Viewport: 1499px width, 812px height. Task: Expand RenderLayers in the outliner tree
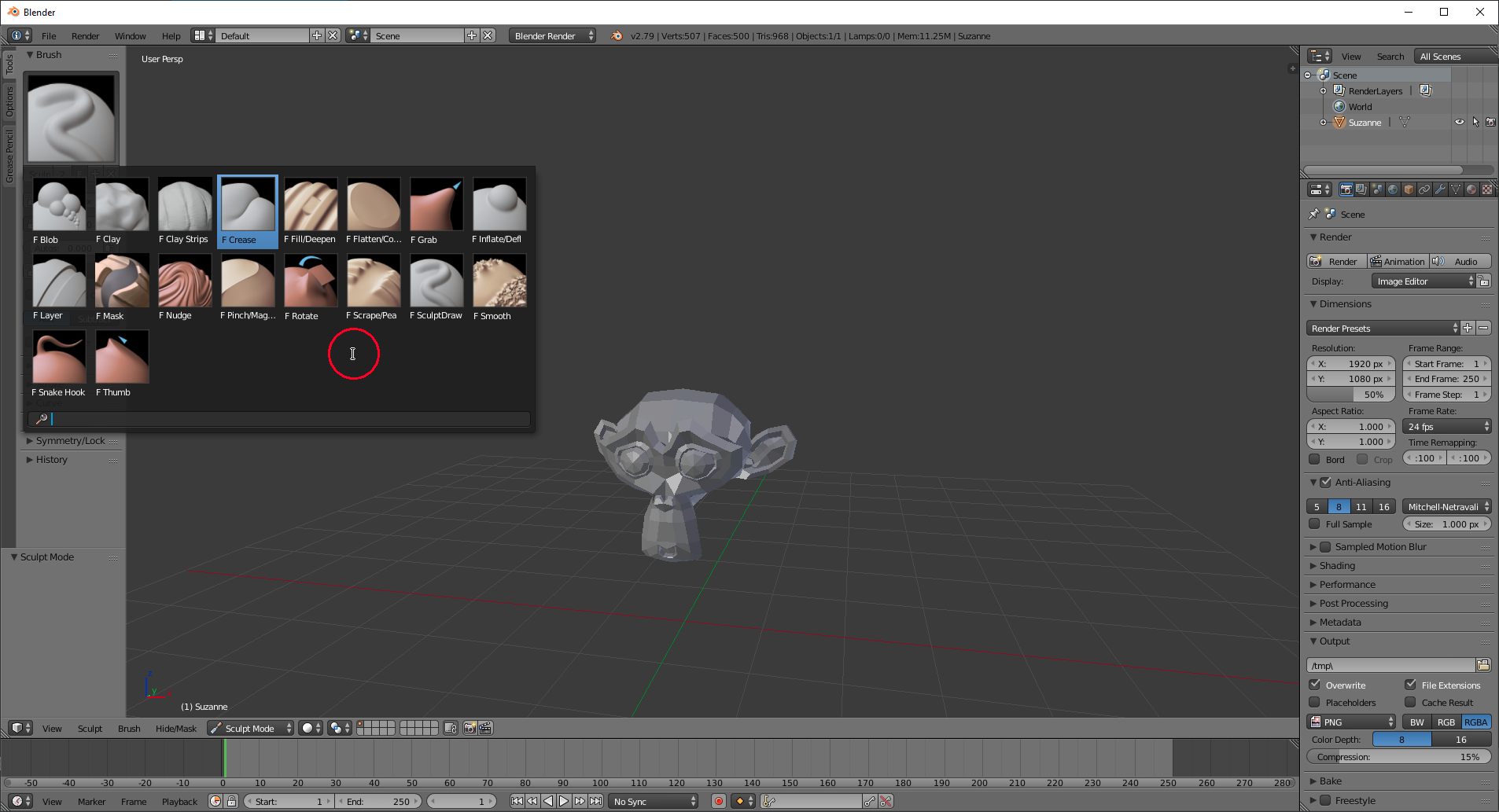[1323, 90]
